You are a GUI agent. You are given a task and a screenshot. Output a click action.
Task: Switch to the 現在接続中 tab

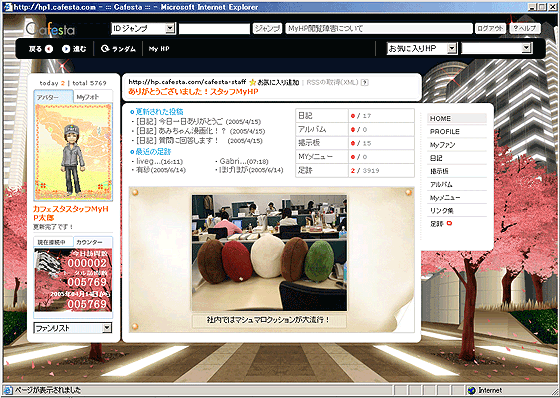coord(53,242)
